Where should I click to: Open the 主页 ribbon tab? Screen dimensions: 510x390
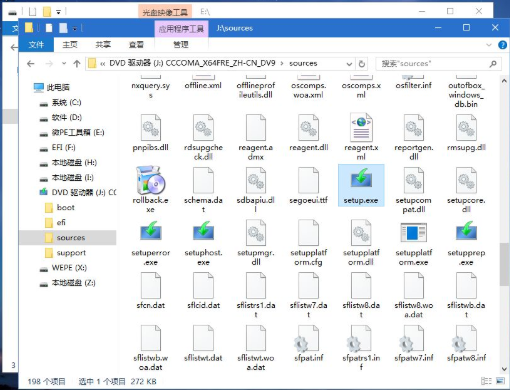click(70, 45)
